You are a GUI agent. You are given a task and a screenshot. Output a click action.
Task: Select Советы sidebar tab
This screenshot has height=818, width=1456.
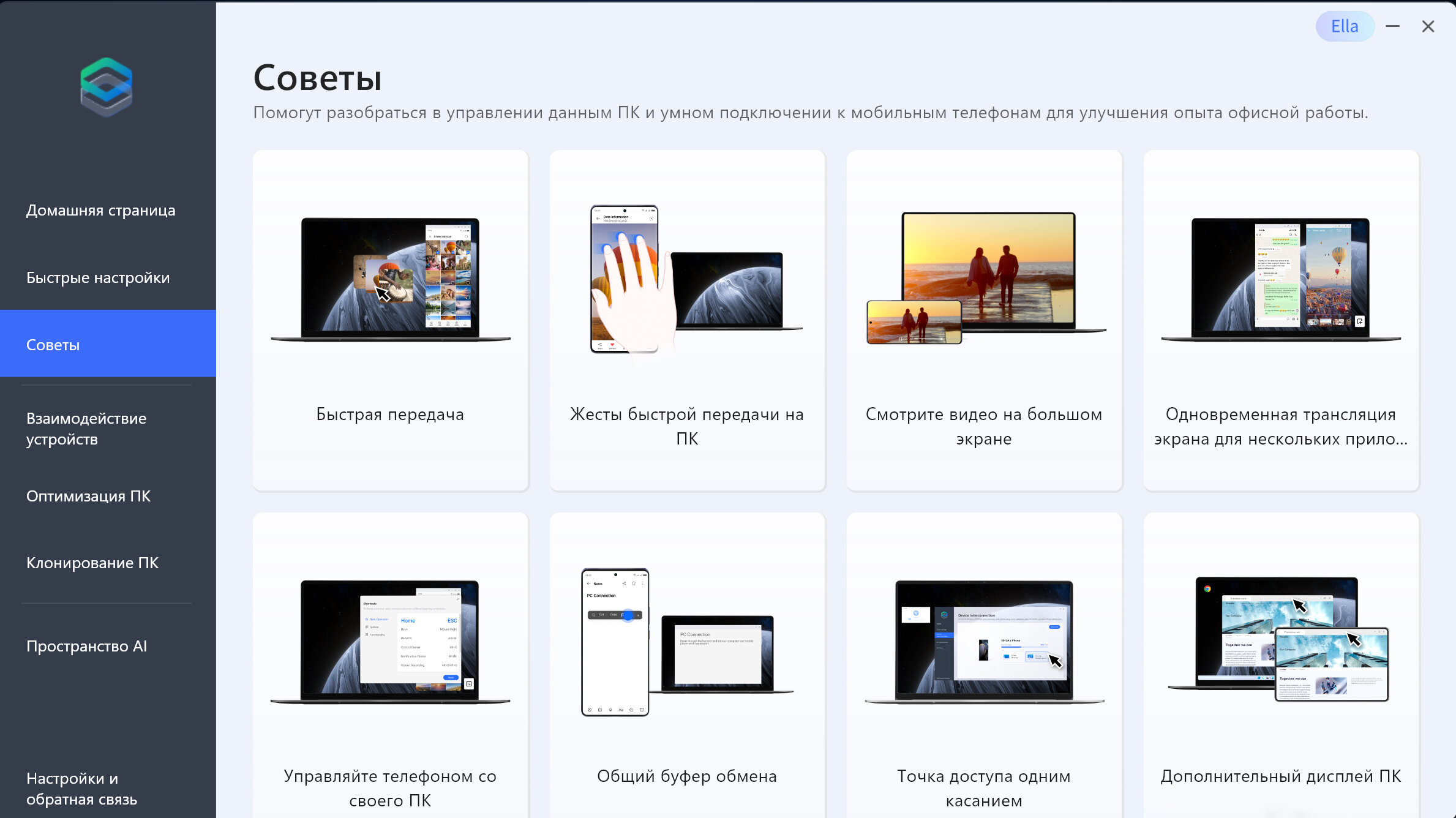click(53, 345)
